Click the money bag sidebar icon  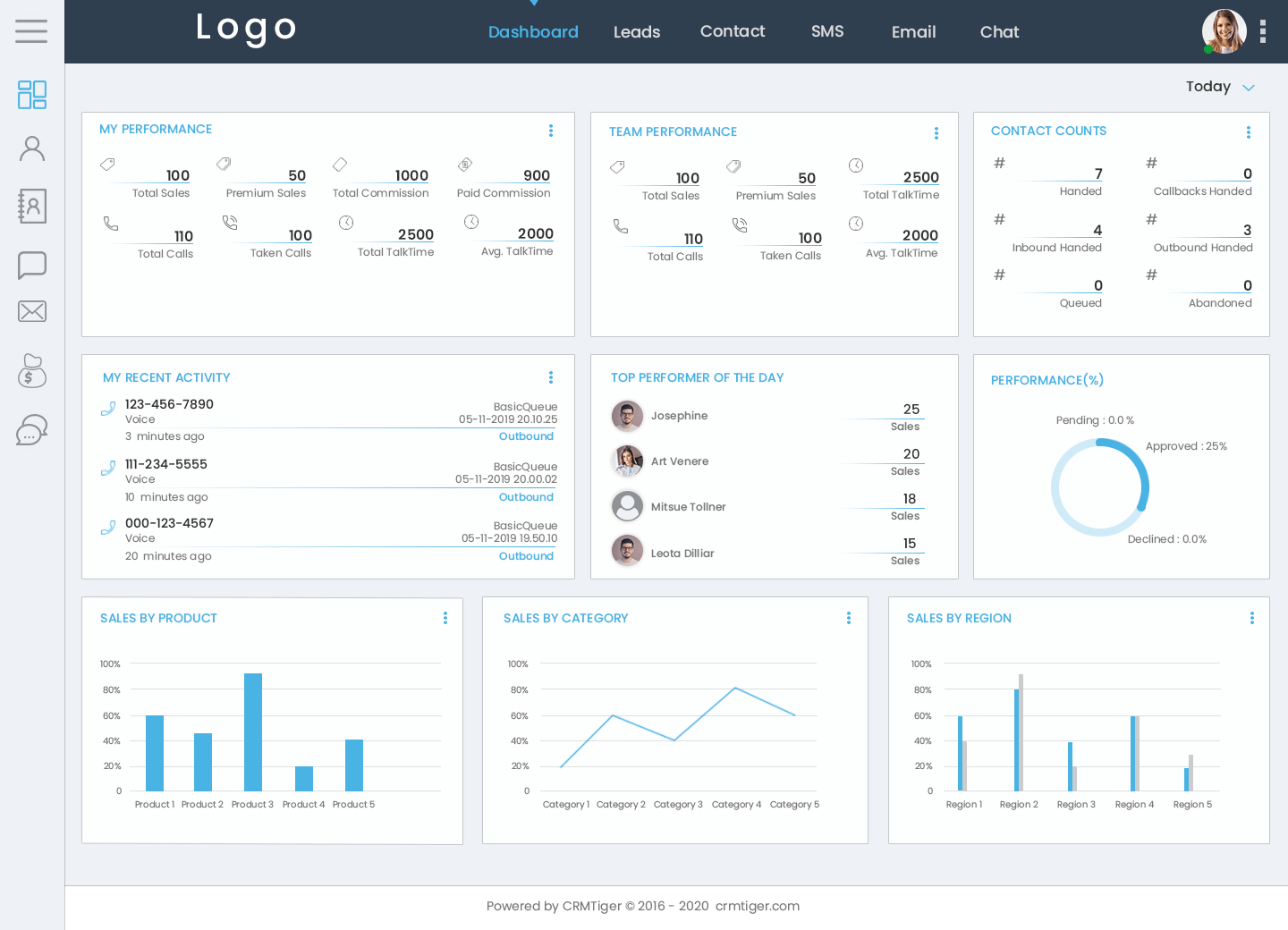coord(32,370)
